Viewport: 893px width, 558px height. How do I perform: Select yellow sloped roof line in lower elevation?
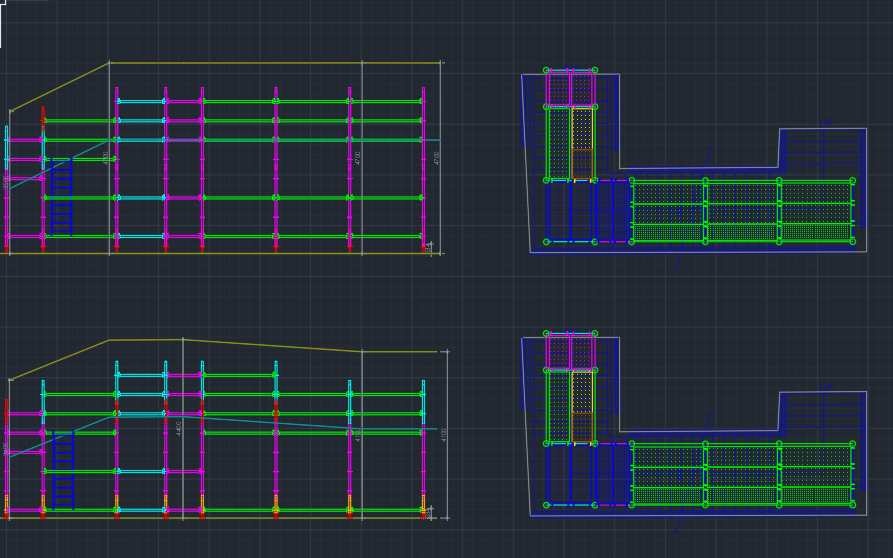pos(59,360)
